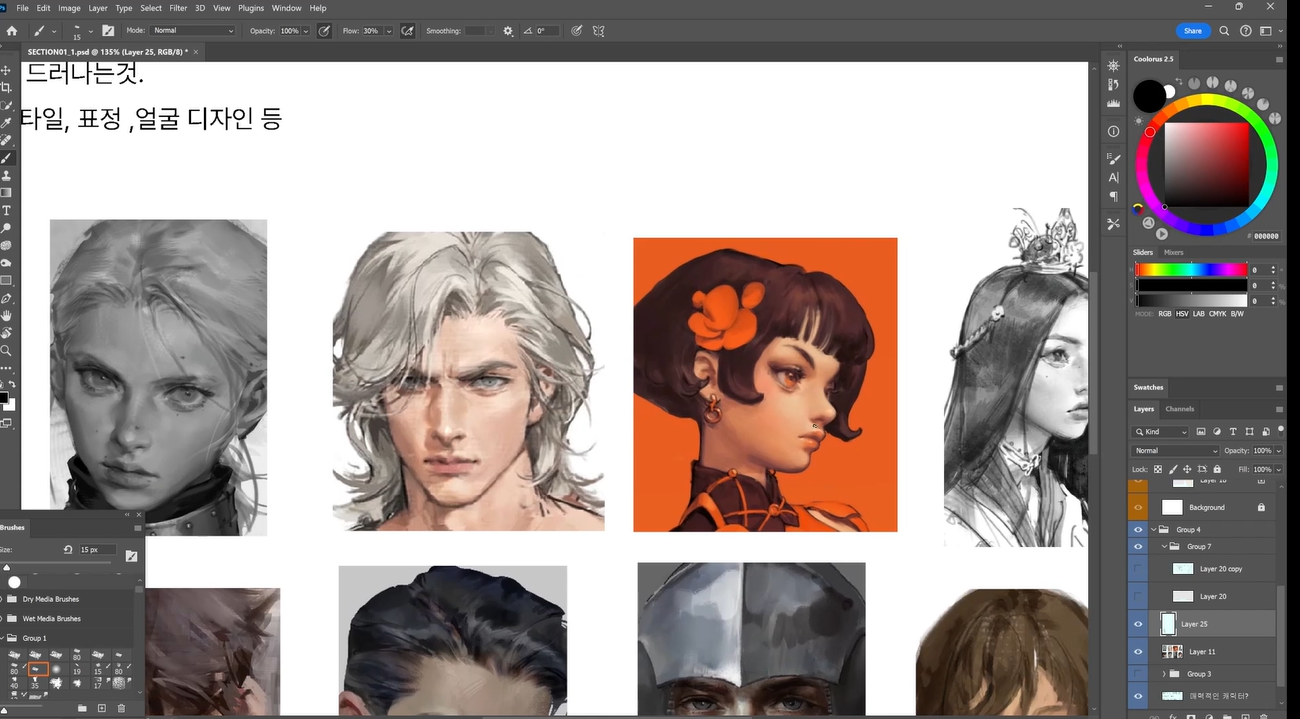This screenshot has width=1300, height=719.
Task: Click the Share button
Action: pyautogui.click(x=1193, y=31)
